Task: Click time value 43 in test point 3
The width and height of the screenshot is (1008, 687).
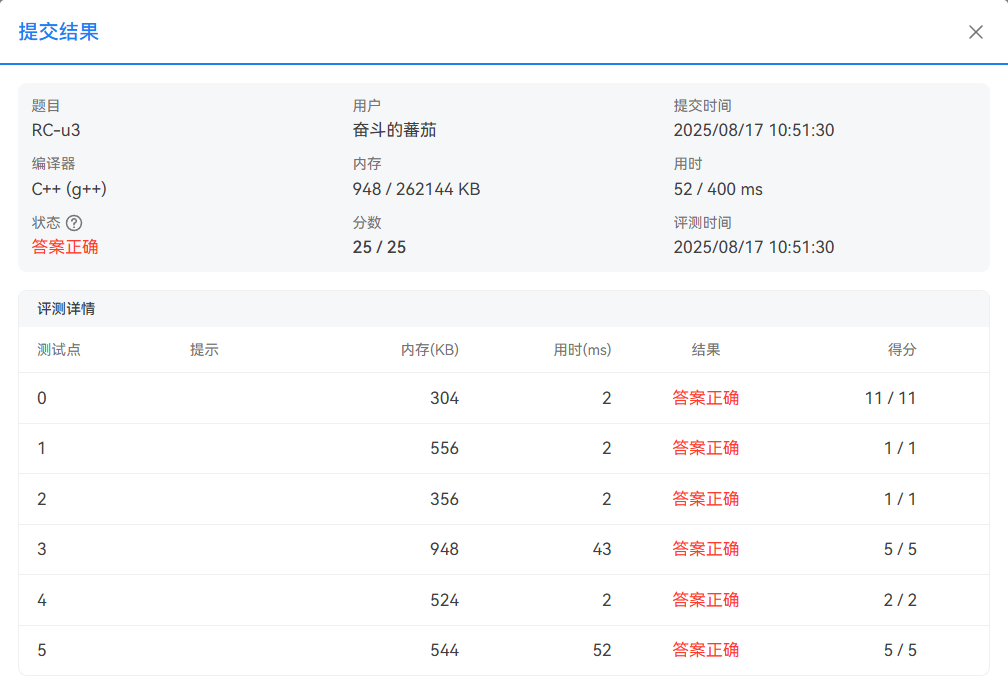Action: pos(602,549)
